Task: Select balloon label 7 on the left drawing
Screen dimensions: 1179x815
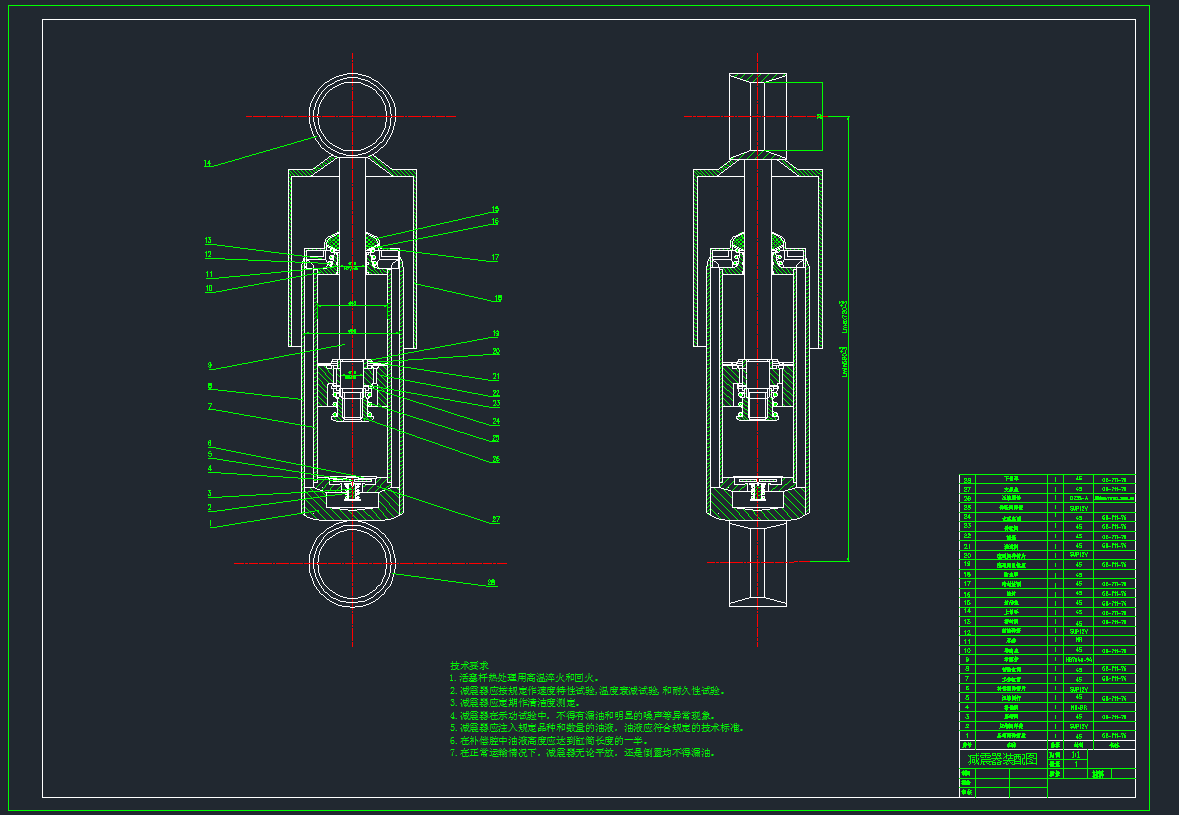Action: pyautogui.click(x=210, y=406)
